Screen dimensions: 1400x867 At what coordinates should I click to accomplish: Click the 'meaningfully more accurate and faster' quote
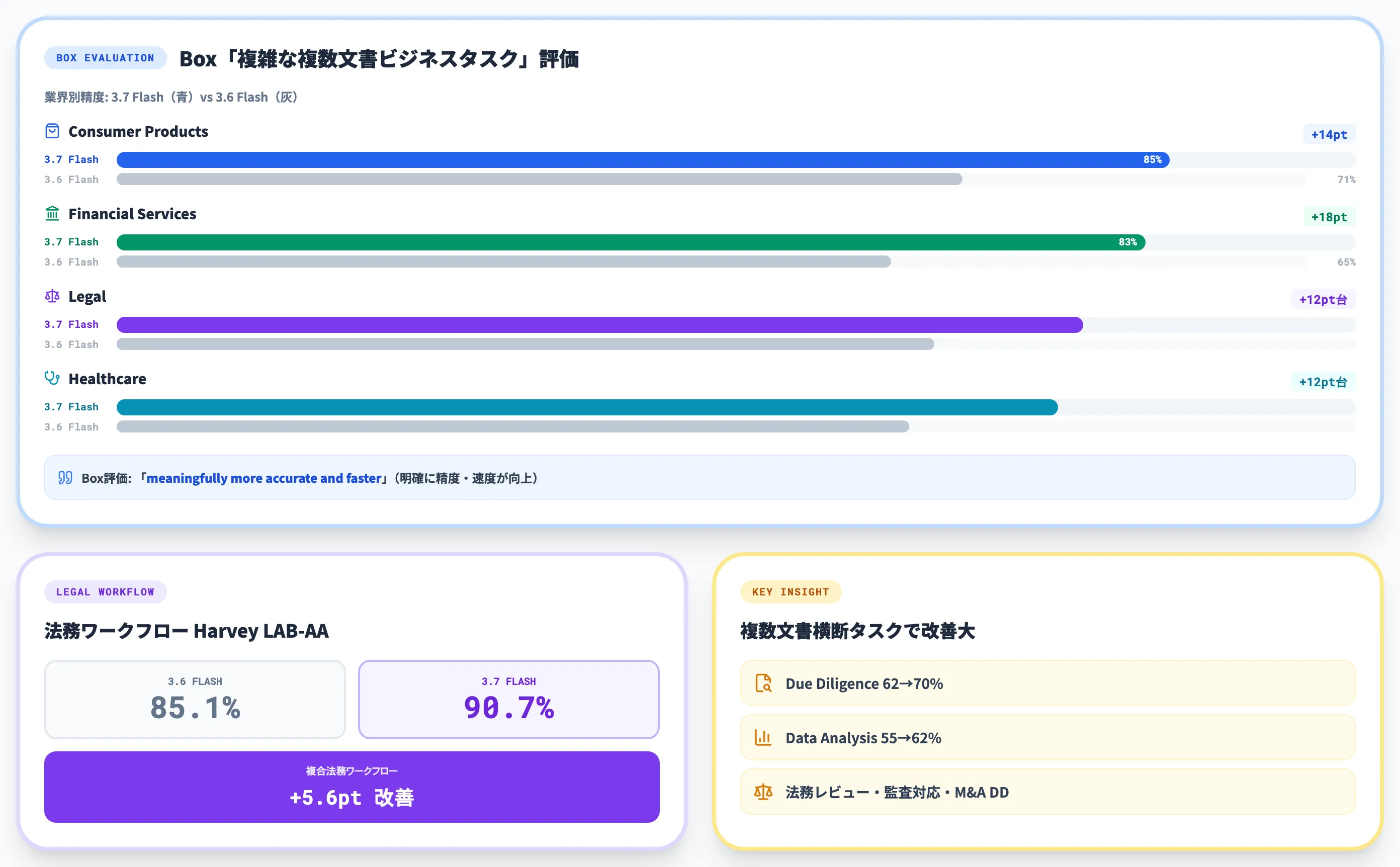(265, 478)
